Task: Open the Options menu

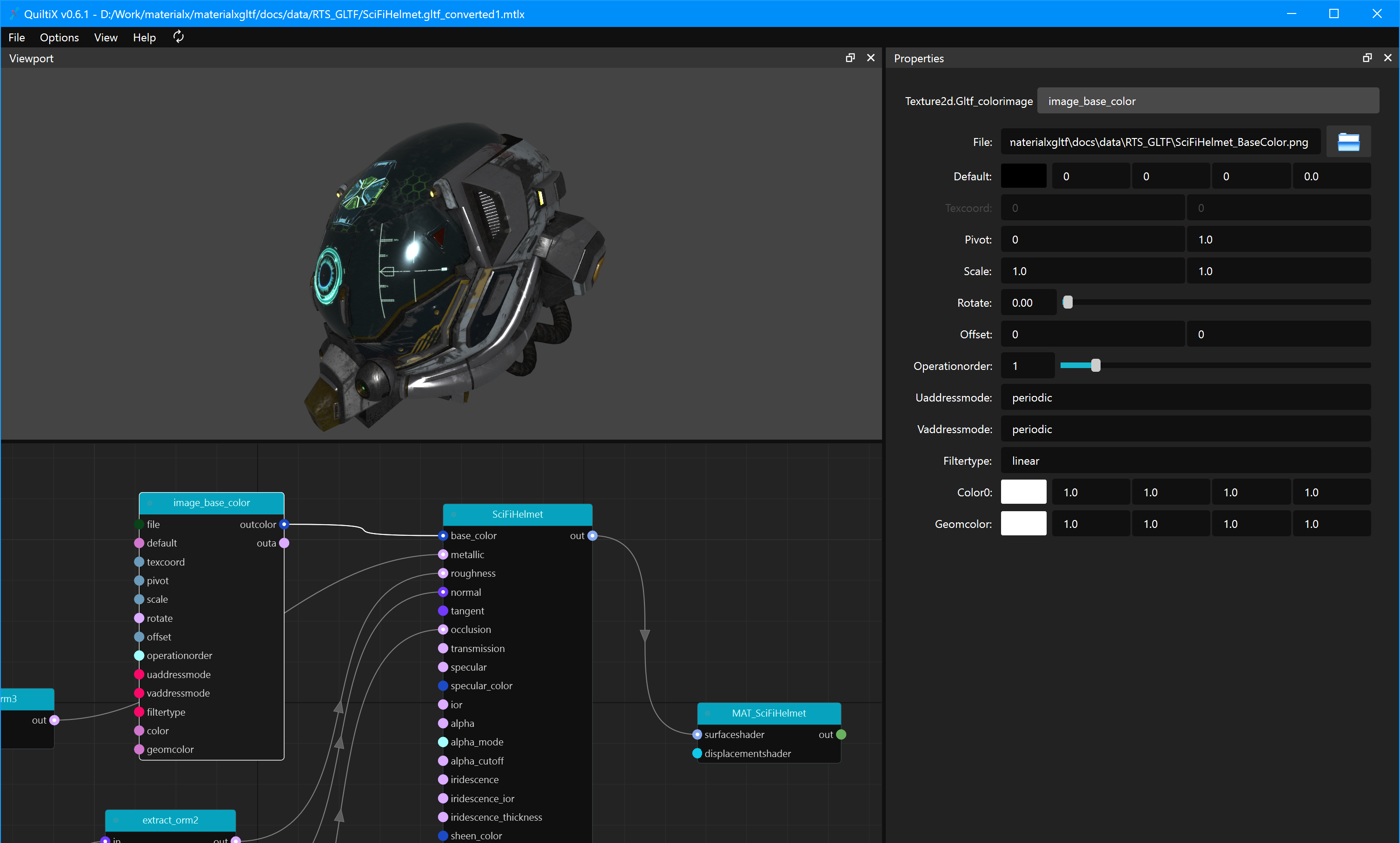Action: click(x=59, y=38)
